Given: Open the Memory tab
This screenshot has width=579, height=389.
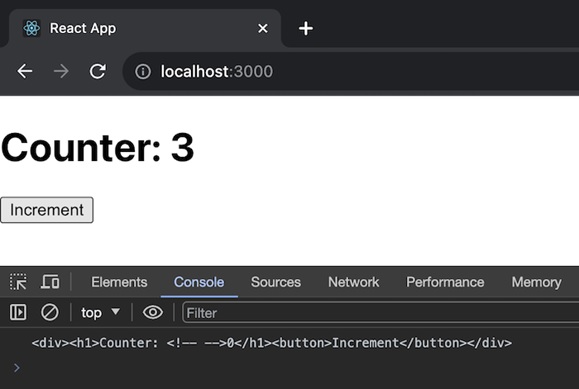Looking at the screenshot, I should (536, 282).
